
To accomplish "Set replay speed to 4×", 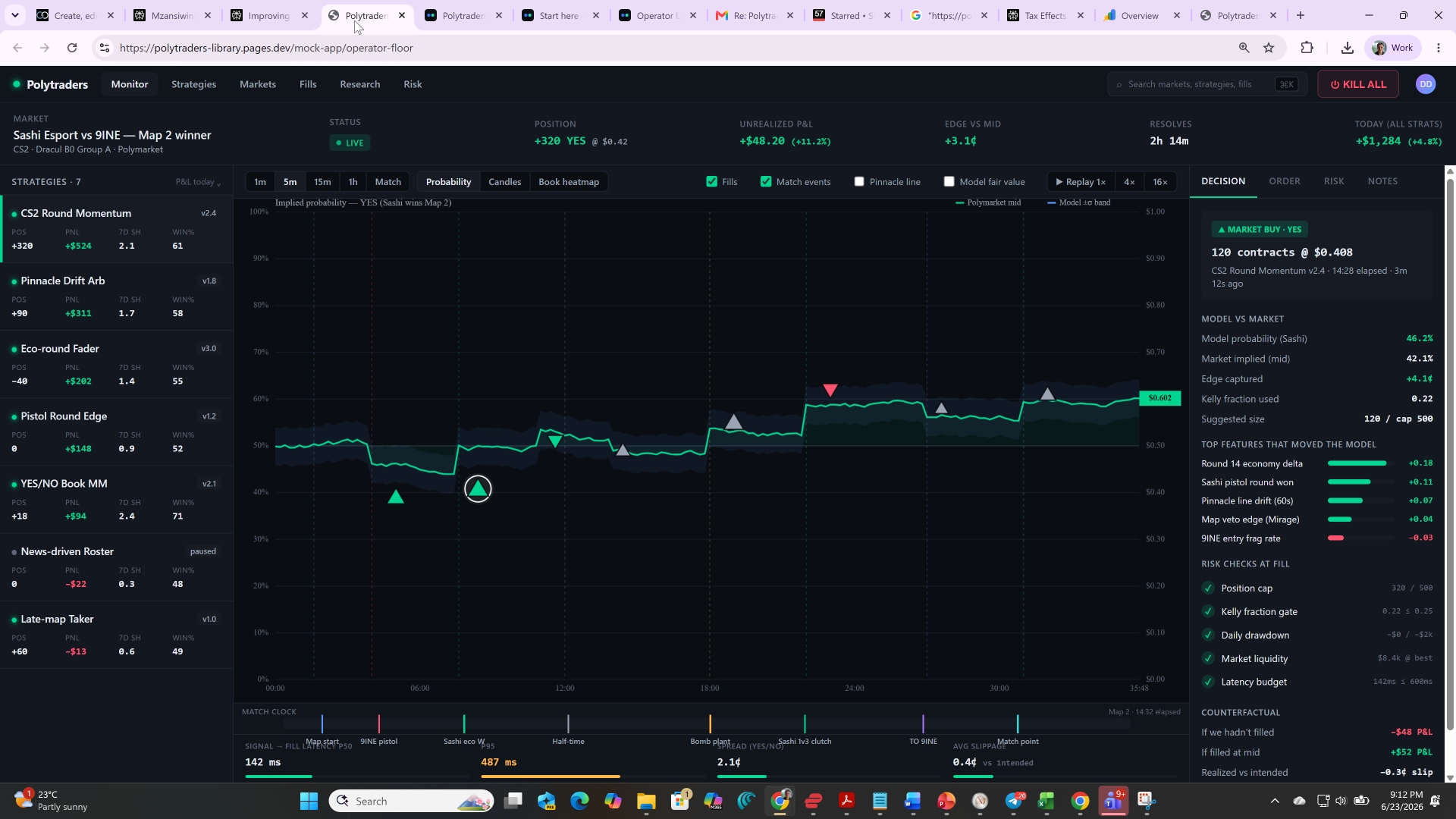I will pos(1129,182).
